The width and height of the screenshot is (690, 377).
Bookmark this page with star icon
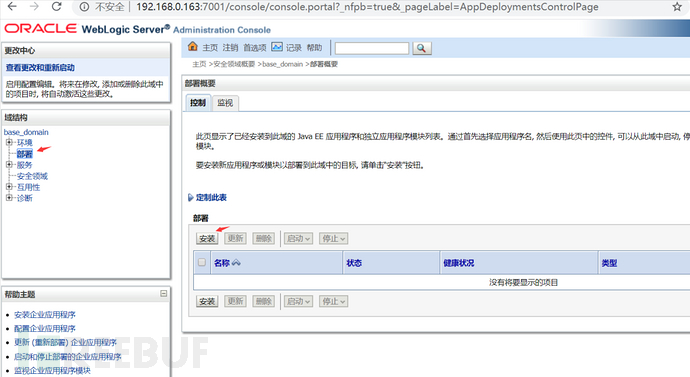click(677, 7)
